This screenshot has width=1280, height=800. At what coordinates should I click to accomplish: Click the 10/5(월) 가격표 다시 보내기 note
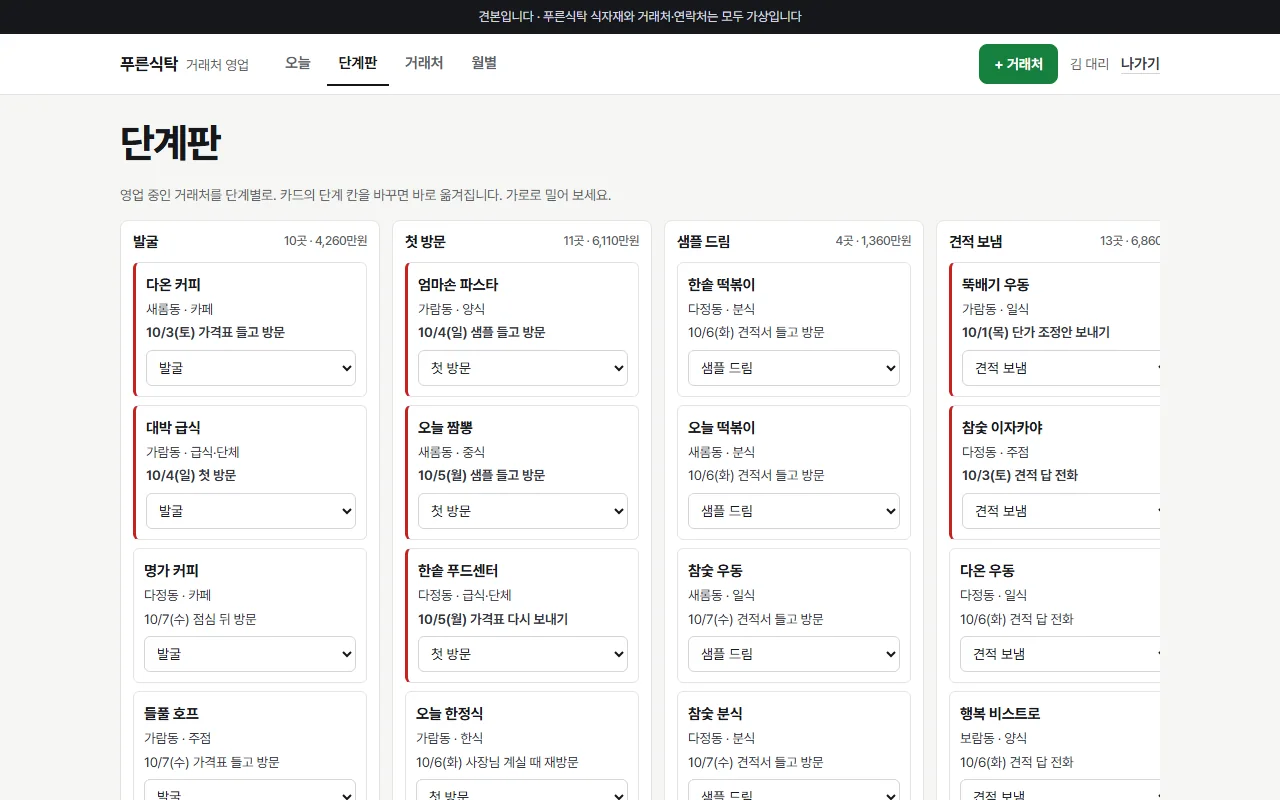493,619
